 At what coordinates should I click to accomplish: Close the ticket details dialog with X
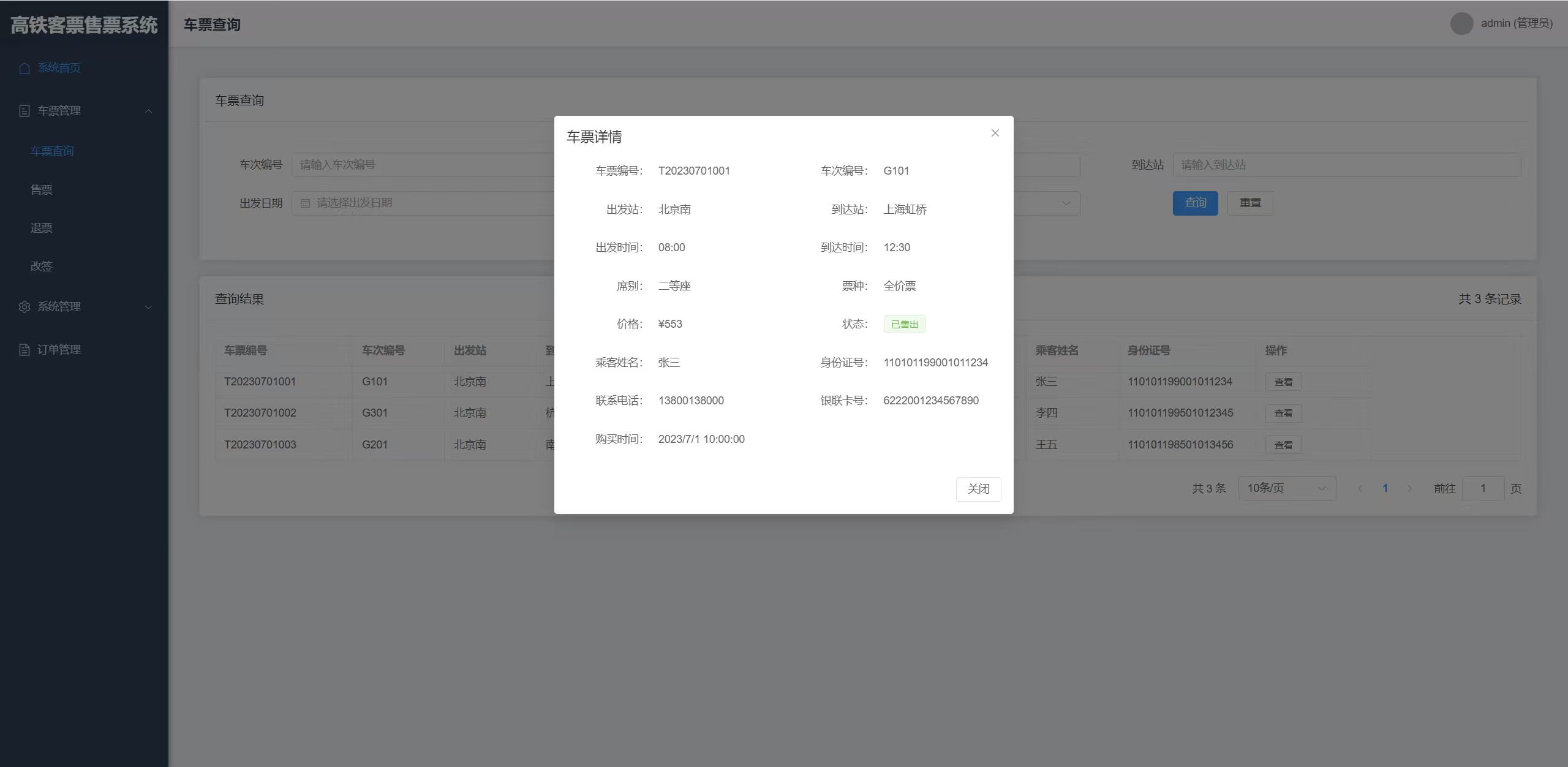995,133
